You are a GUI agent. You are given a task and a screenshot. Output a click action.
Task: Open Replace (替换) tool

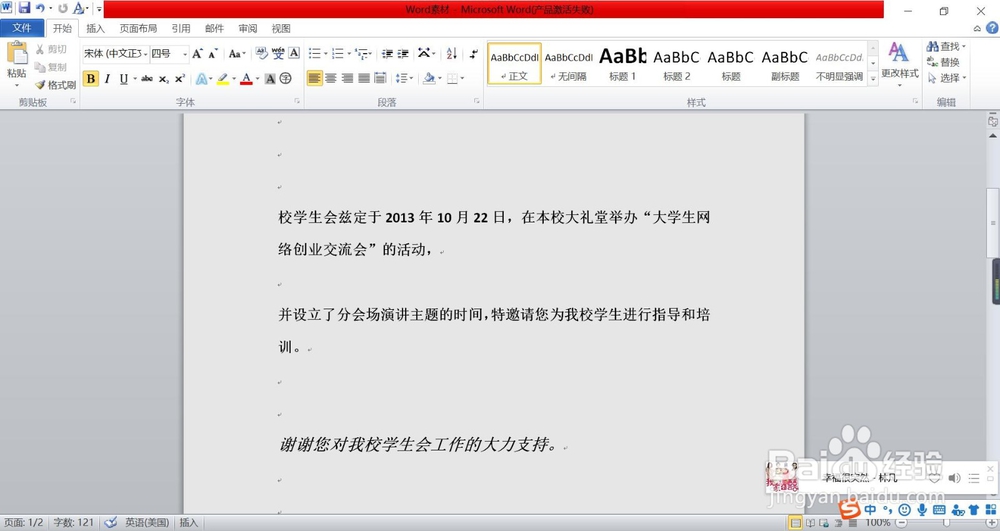point(943,62)
